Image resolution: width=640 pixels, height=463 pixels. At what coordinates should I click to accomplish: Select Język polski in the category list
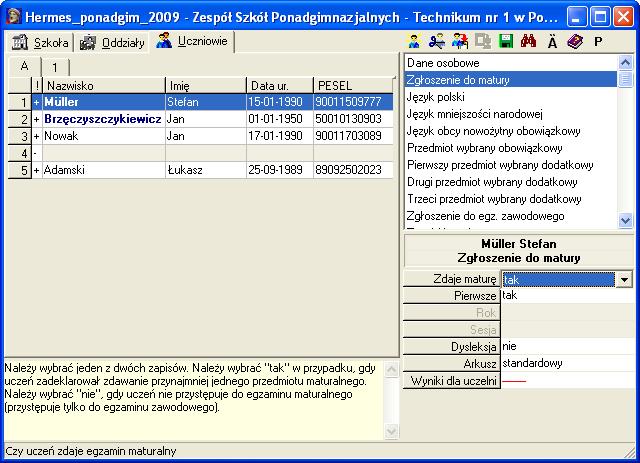511,97
